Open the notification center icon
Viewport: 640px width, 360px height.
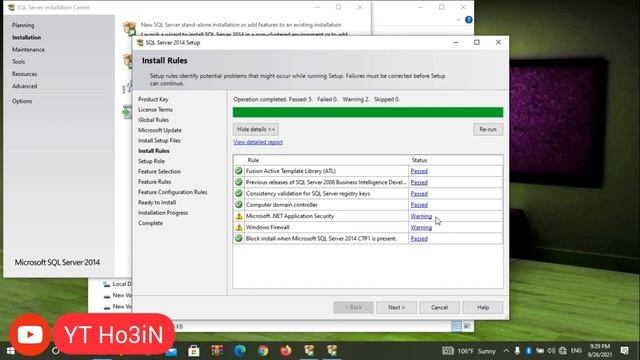pyautogui.click(x=624, y=351)
